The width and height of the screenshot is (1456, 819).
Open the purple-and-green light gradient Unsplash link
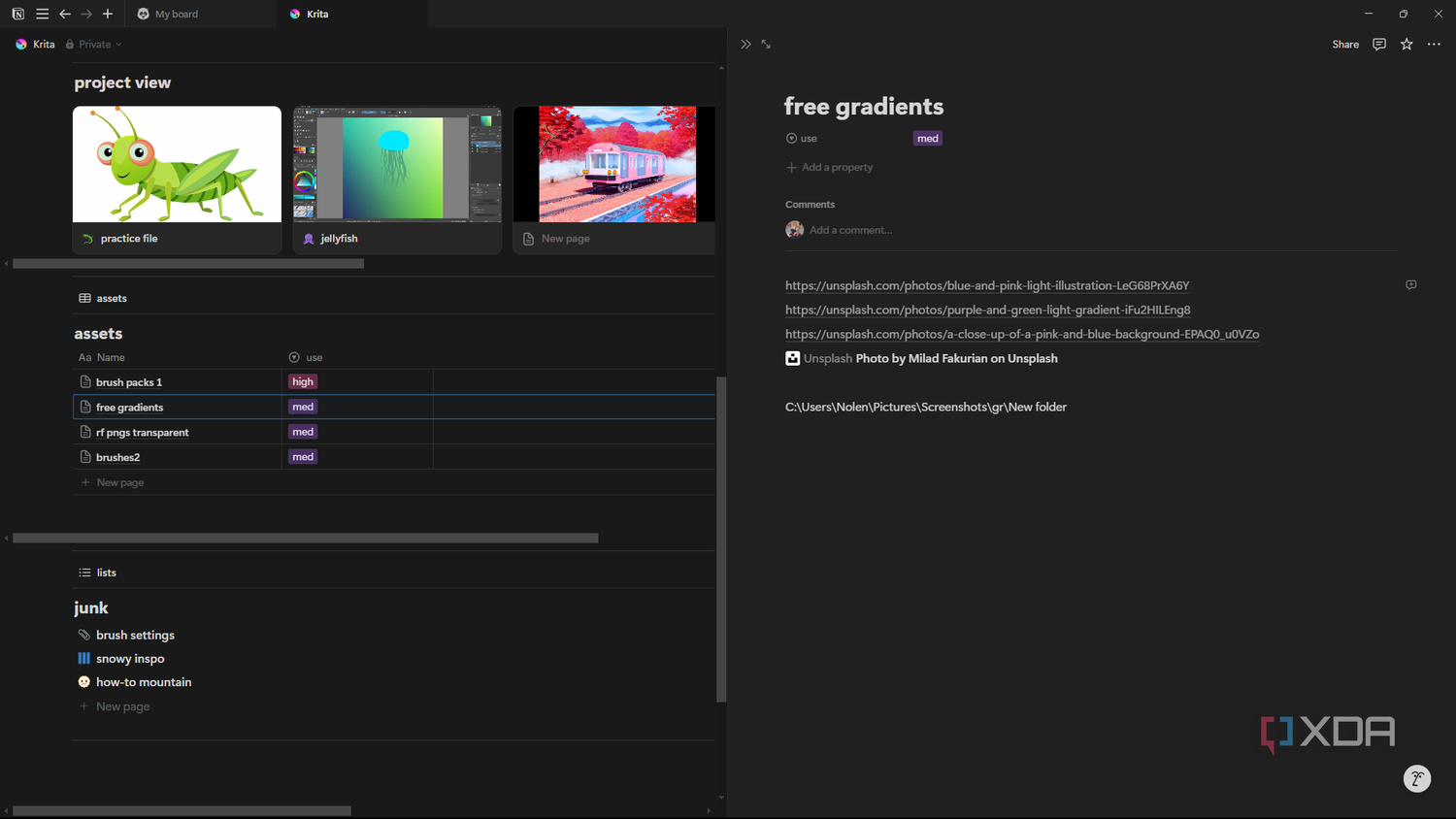[988, 310]
